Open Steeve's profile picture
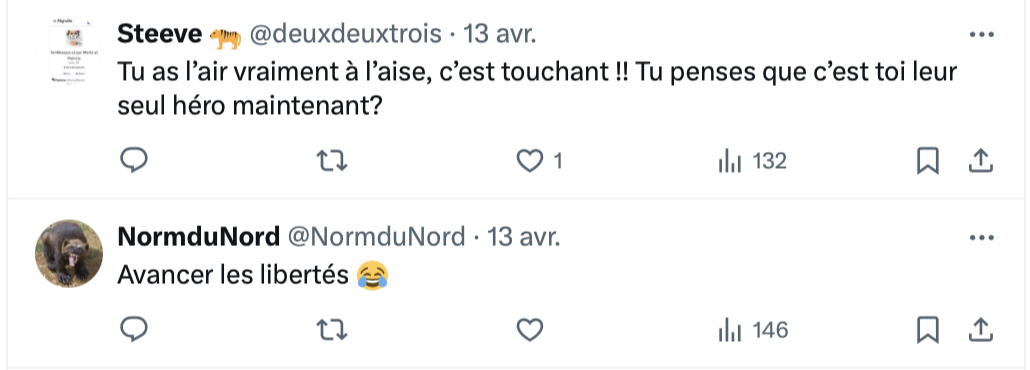The width and height of the screenshot is (1030, 370). coord(68,51)
